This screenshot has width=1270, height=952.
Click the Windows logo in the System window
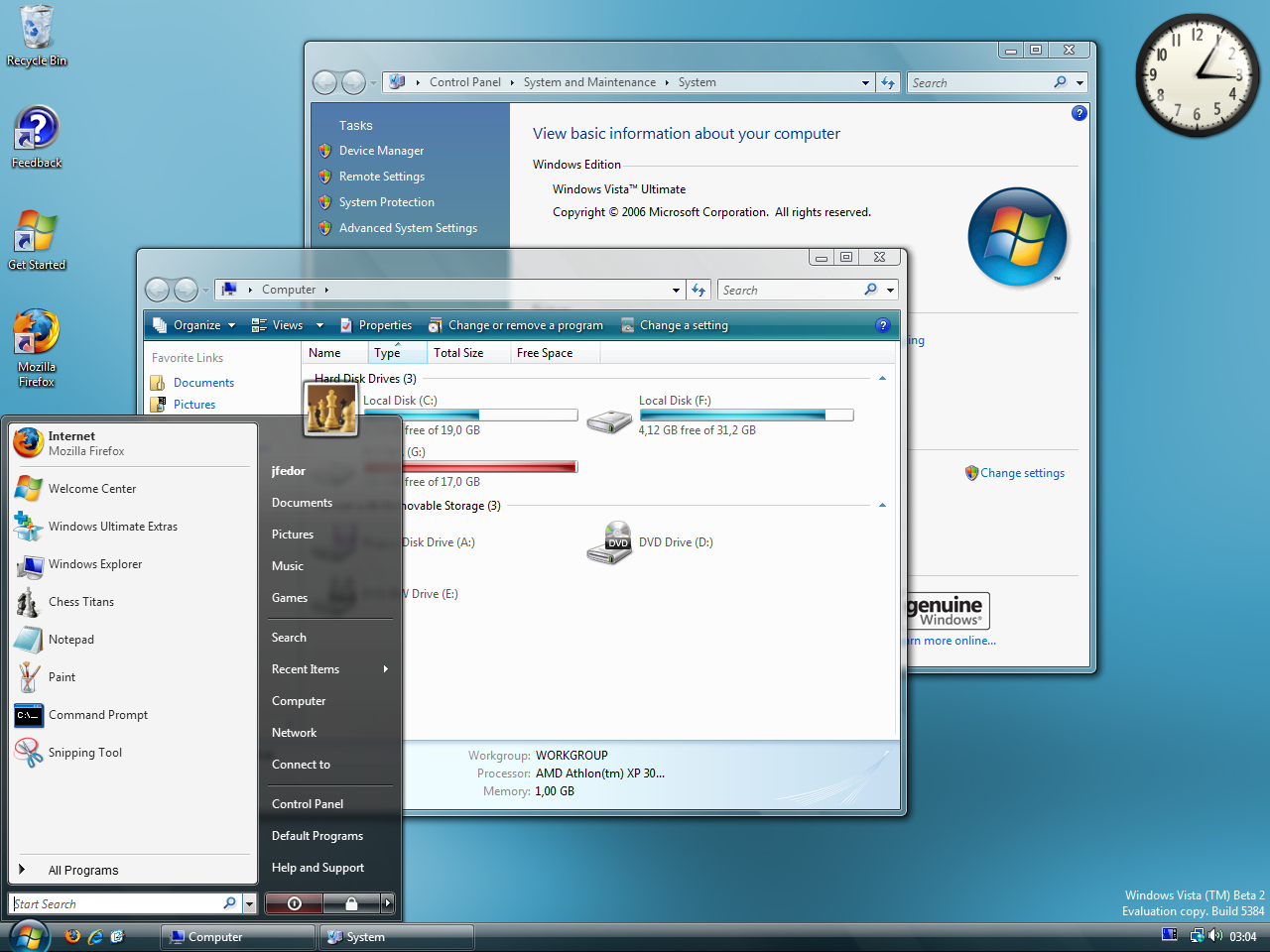[1017, 237]
